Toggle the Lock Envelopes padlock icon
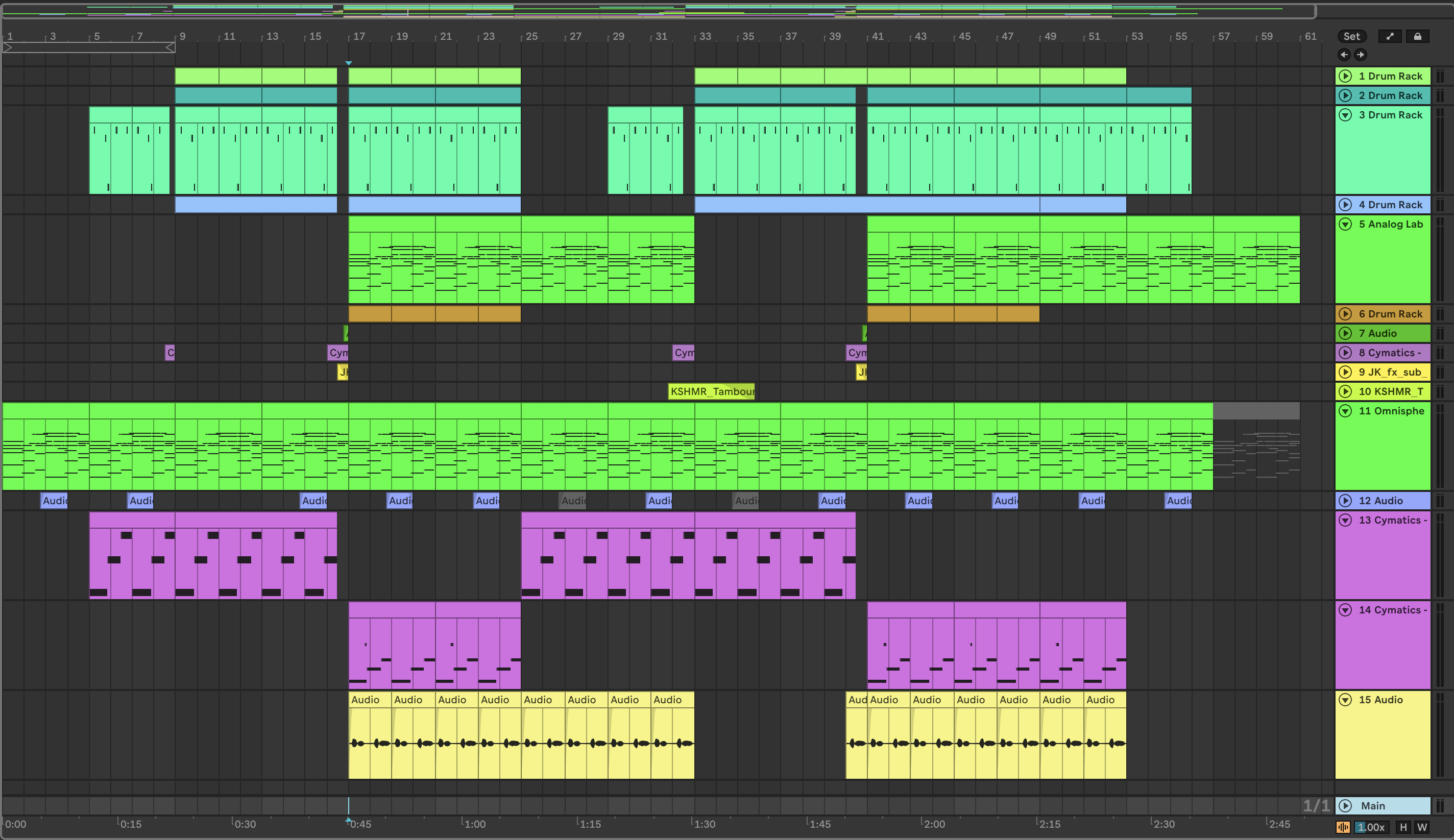 click(1417, 36)
